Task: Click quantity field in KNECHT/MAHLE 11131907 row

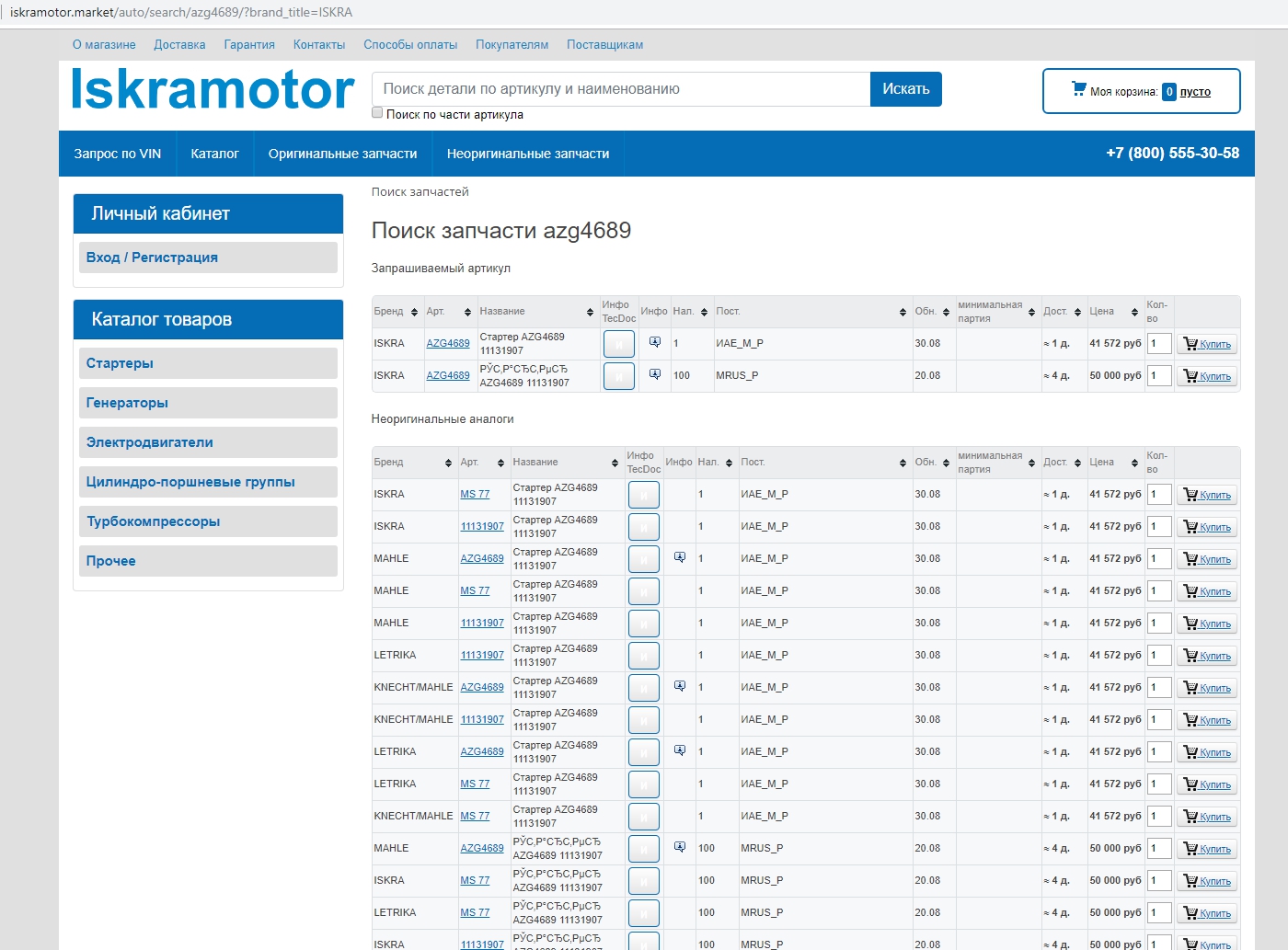Action: coord(1160,719)
